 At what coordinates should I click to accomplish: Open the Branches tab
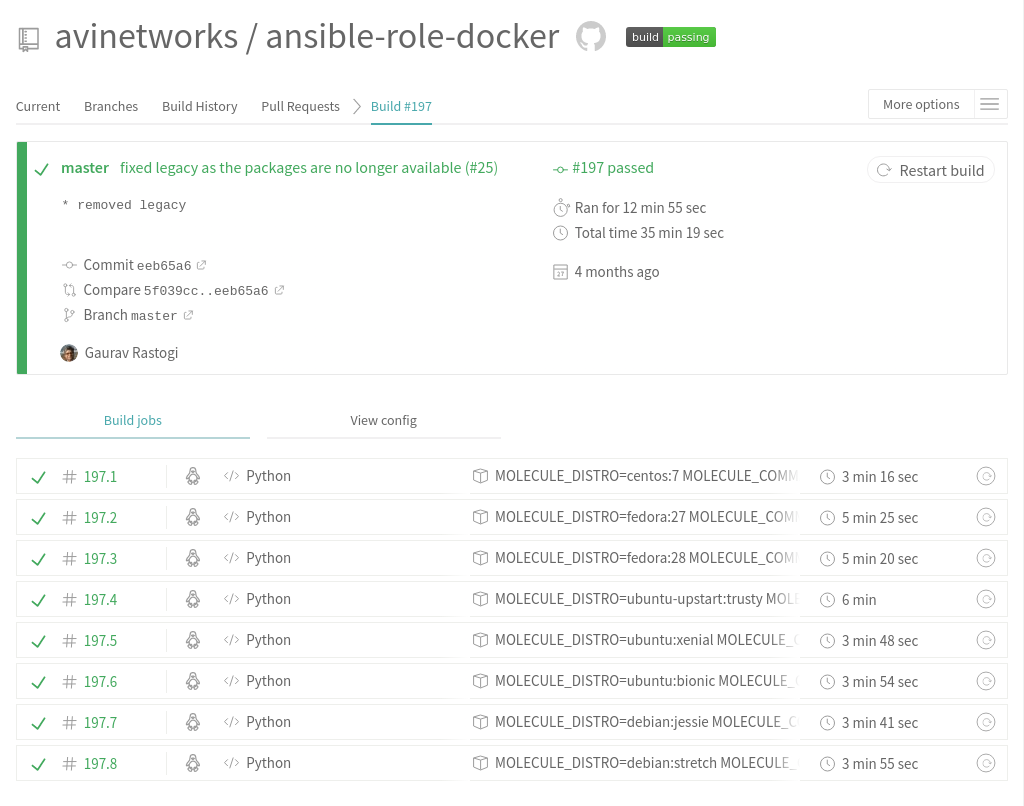click(111, 106)
